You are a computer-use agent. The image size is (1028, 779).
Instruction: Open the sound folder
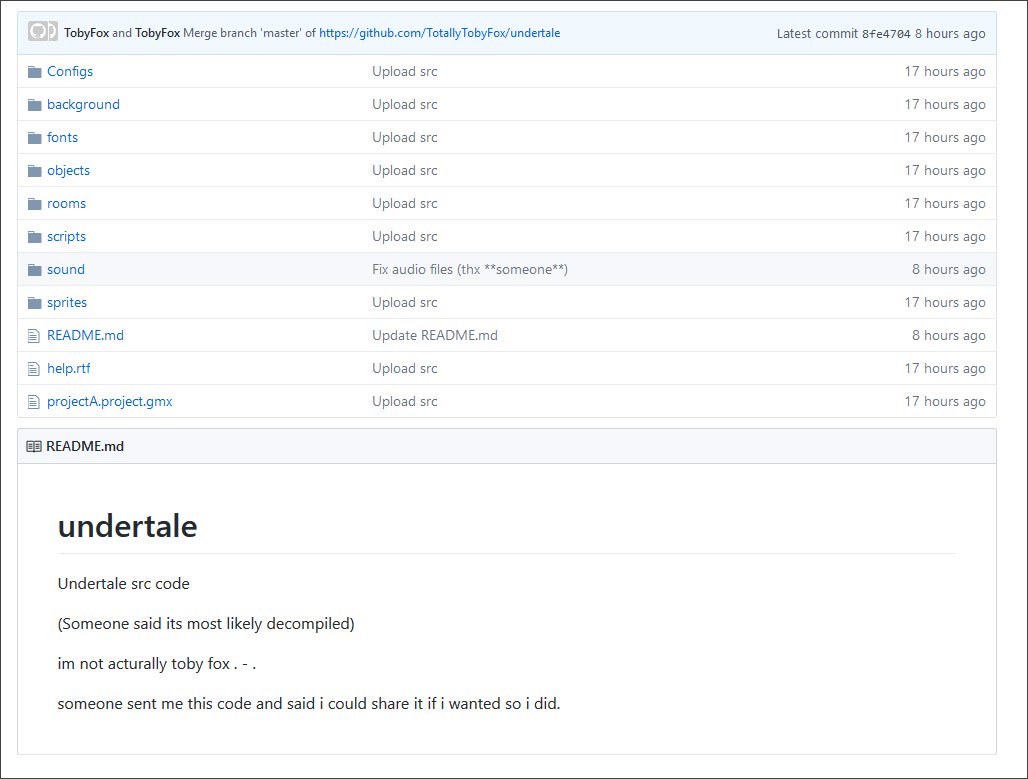(x=66, y=270)
